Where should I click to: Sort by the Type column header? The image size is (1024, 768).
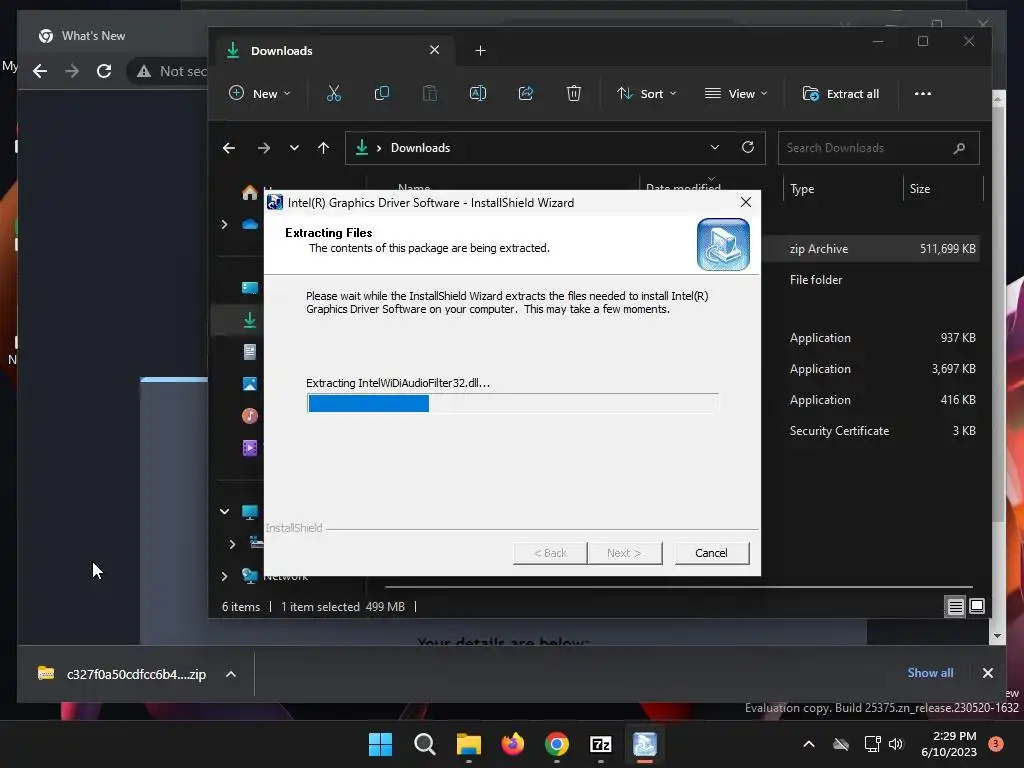(x=842, y=189)
